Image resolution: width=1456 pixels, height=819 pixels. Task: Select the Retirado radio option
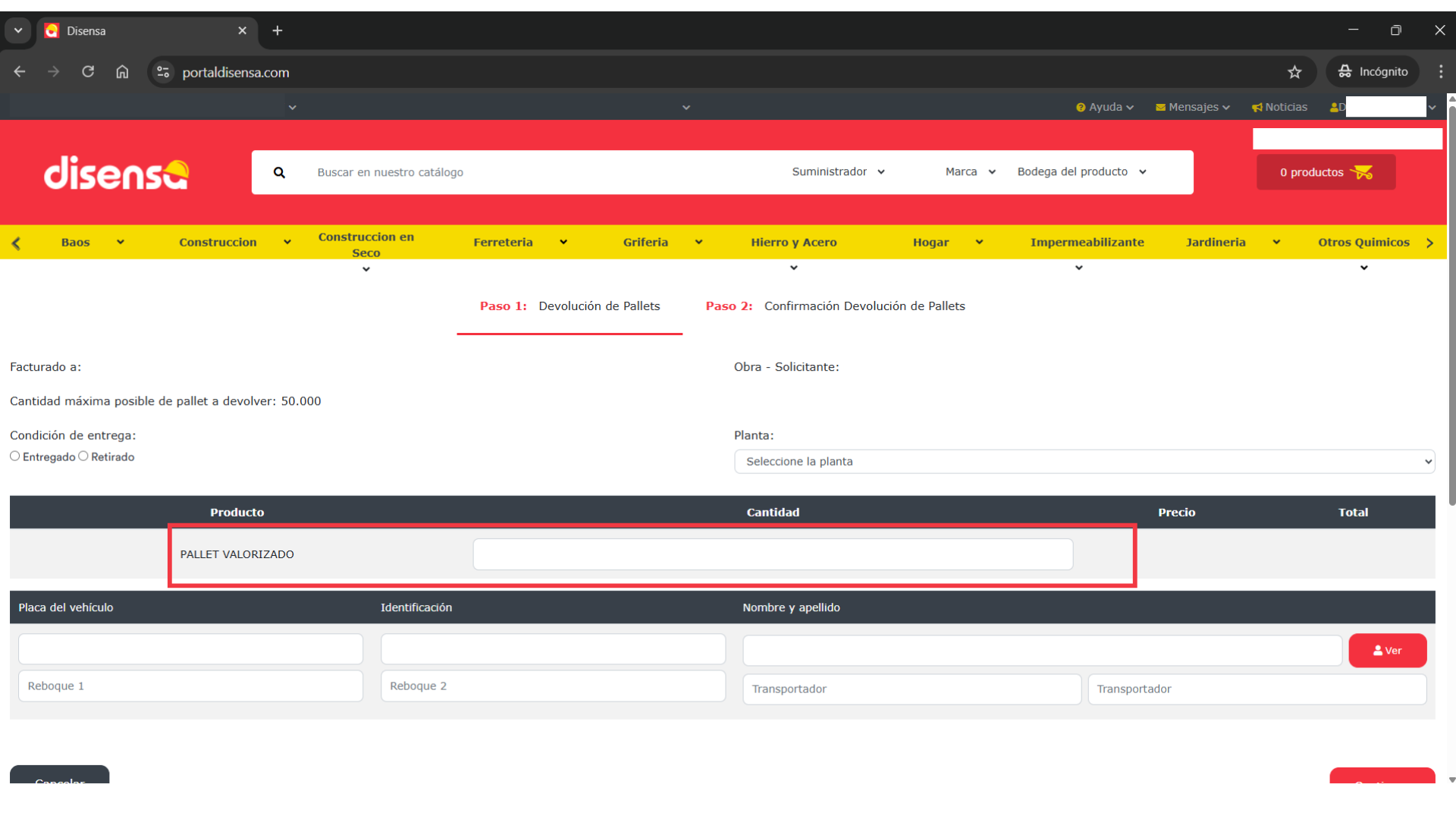point(83,457)
